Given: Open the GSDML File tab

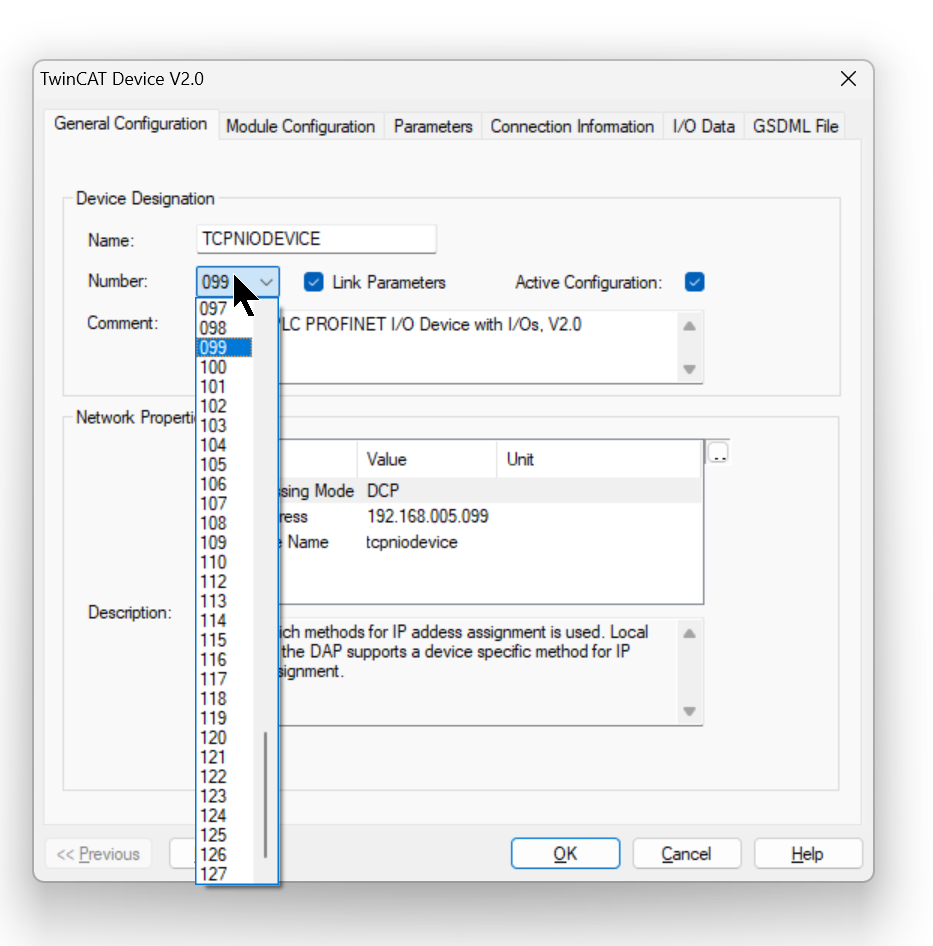Looking at the screenshot, I should tap(795, 126).
